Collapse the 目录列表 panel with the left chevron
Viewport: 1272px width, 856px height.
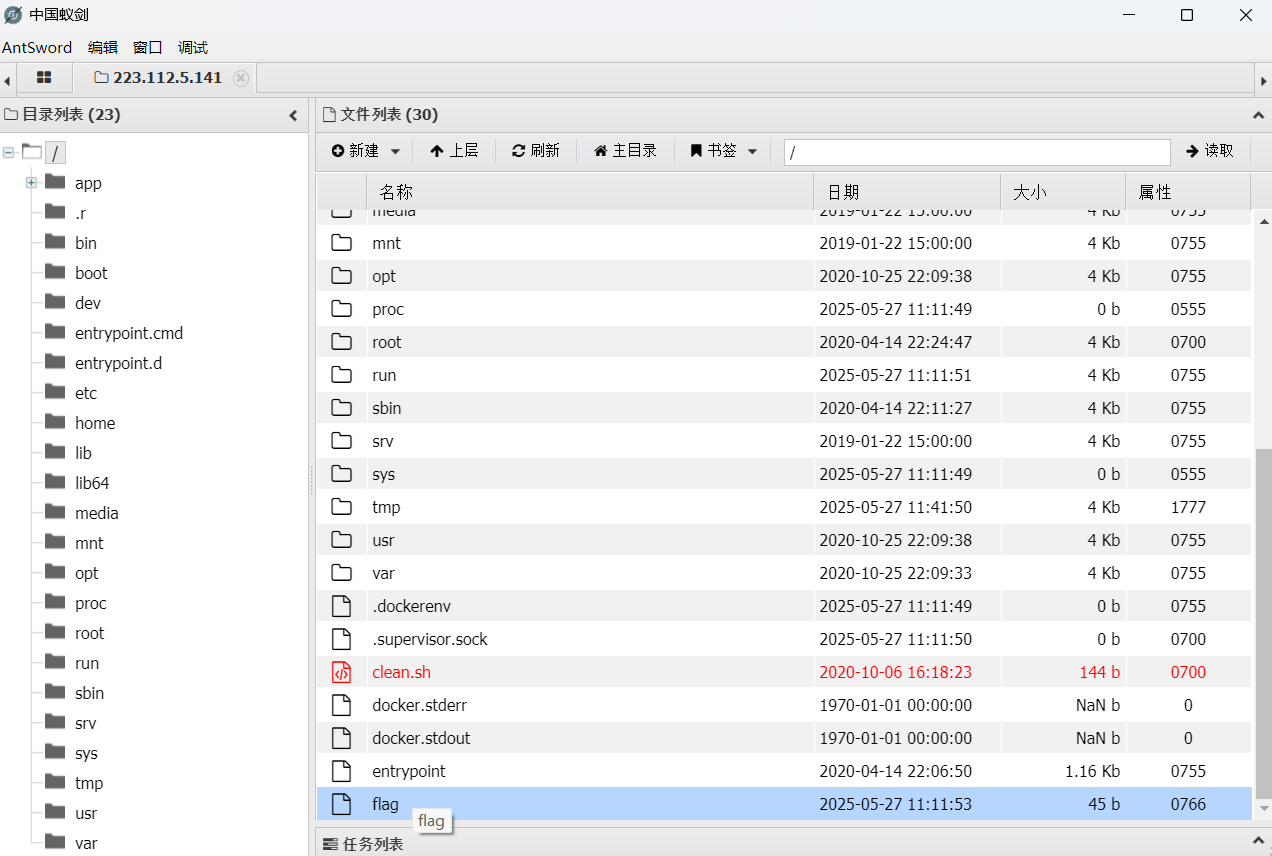tap(293, 115)
